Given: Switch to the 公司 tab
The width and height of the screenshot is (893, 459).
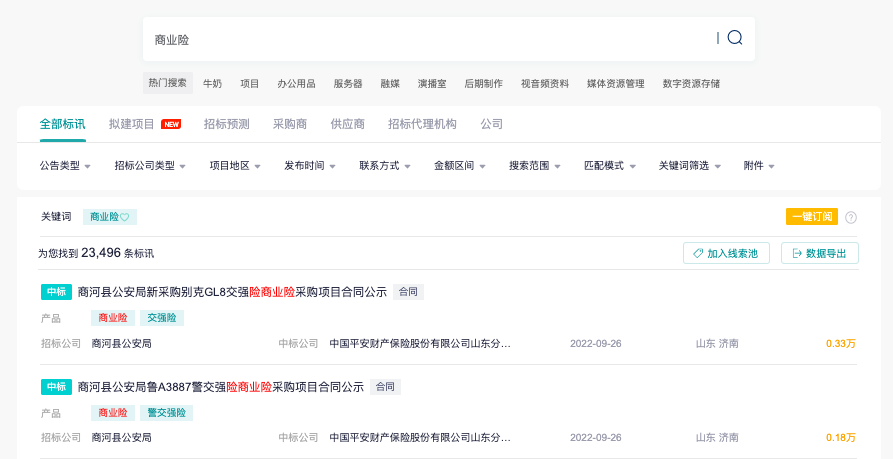Looking at the screenshot, I should (x=491, y=124).
